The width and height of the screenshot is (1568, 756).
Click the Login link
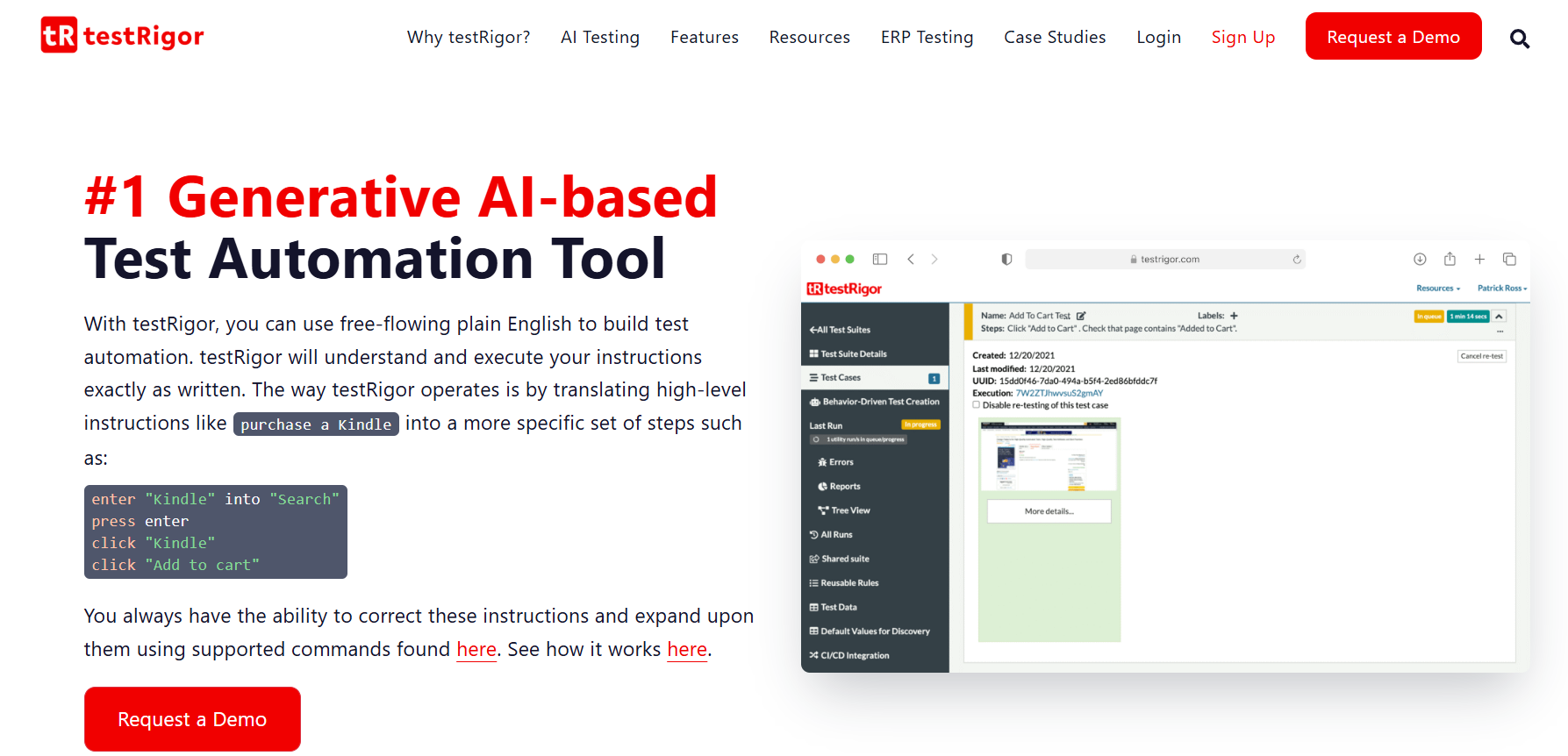(x=1159, y=37)
